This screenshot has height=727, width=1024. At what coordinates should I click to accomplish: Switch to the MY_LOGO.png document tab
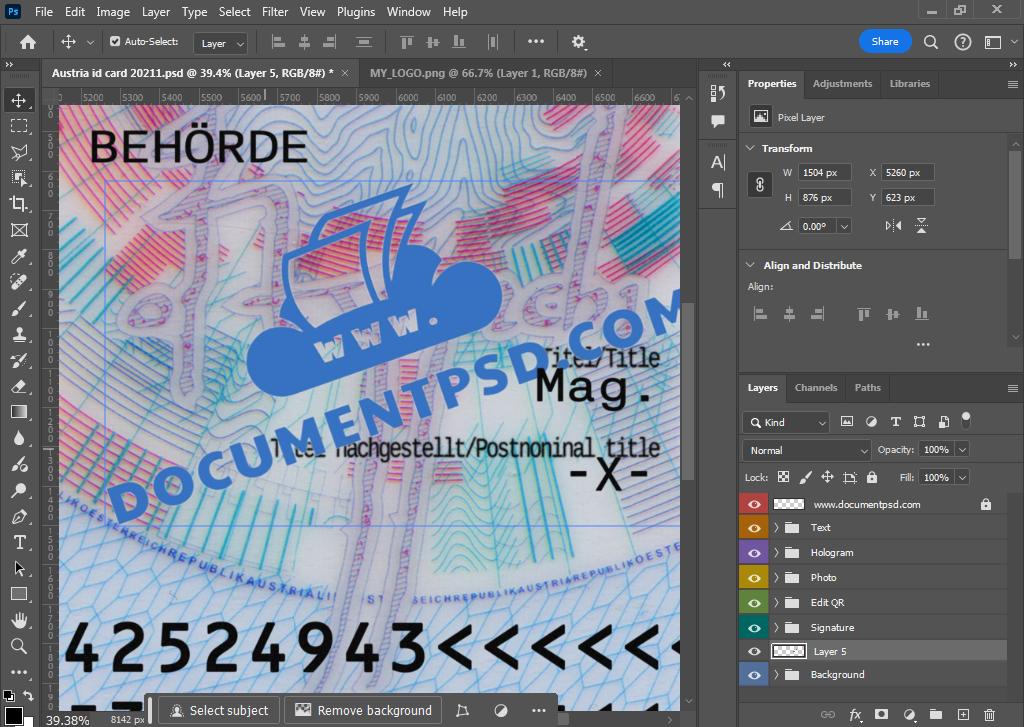(478, 73)
